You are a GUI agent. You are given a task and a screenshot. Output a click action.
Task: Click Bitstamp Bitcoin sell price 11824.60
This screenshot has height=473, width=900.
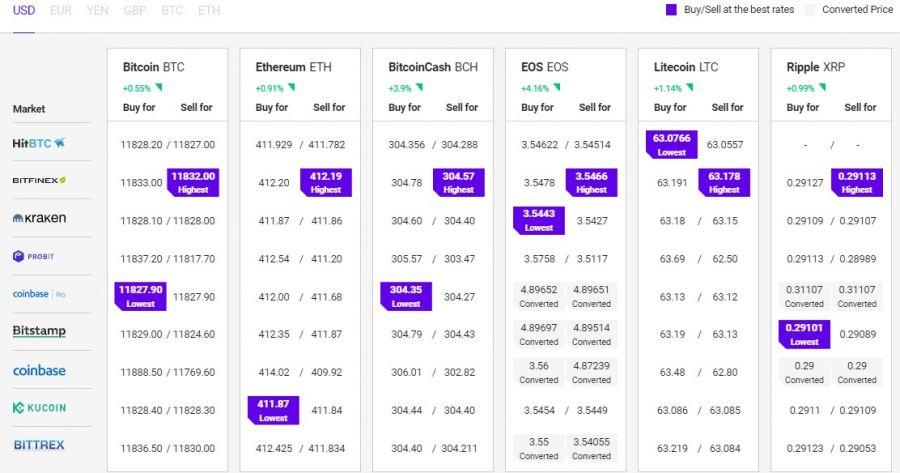pyautogui.click(x=194, y=334)
